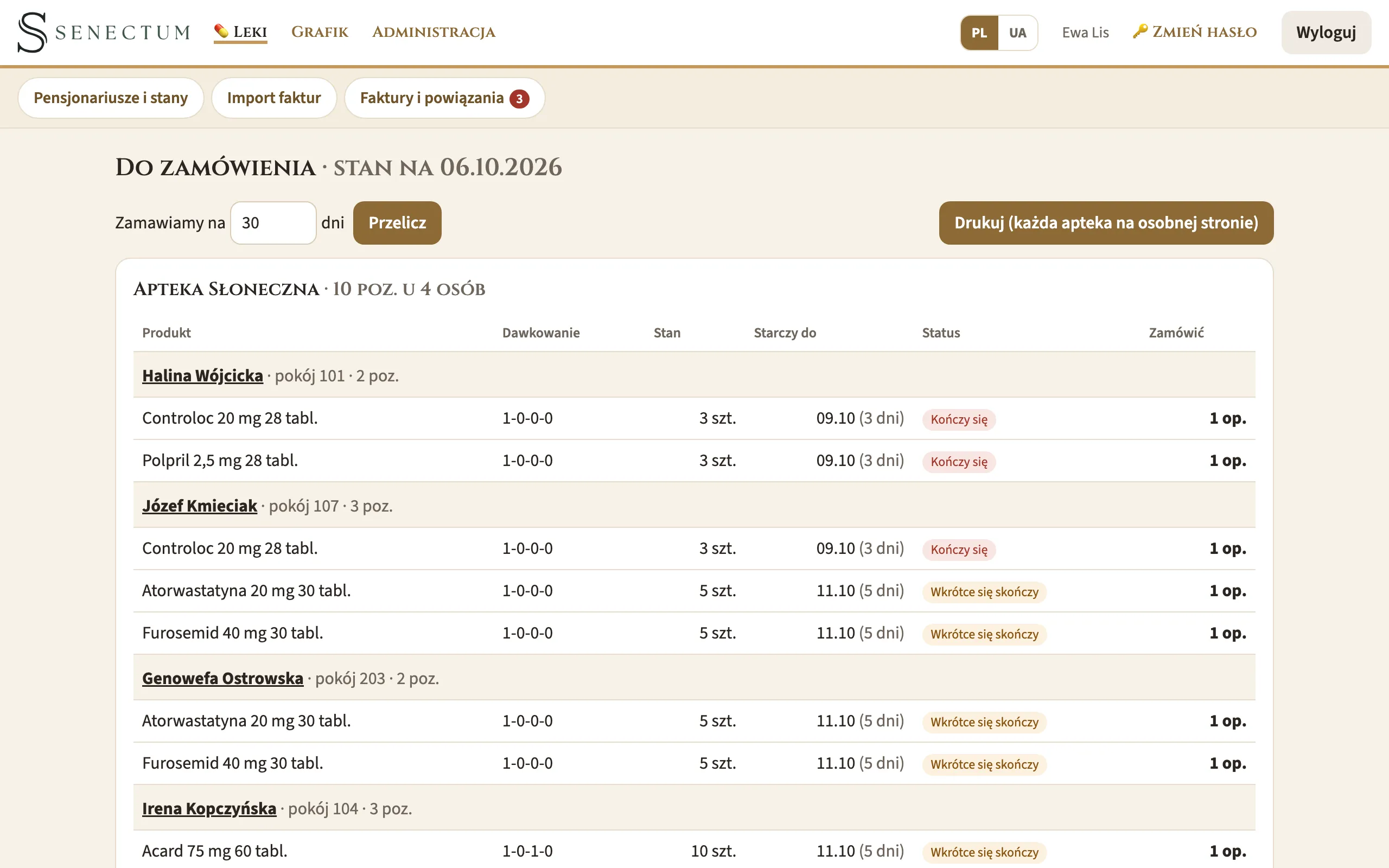Click the 1-0-1-0 dosage for Acard

click(x=527, y=851)
